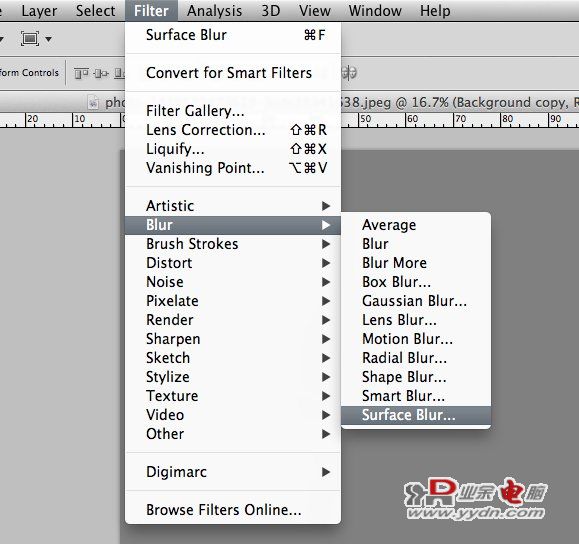Image resolution: width=579 pixels, height=544 pixels.
Task: Open the Help menu
Action: (435, 11)
